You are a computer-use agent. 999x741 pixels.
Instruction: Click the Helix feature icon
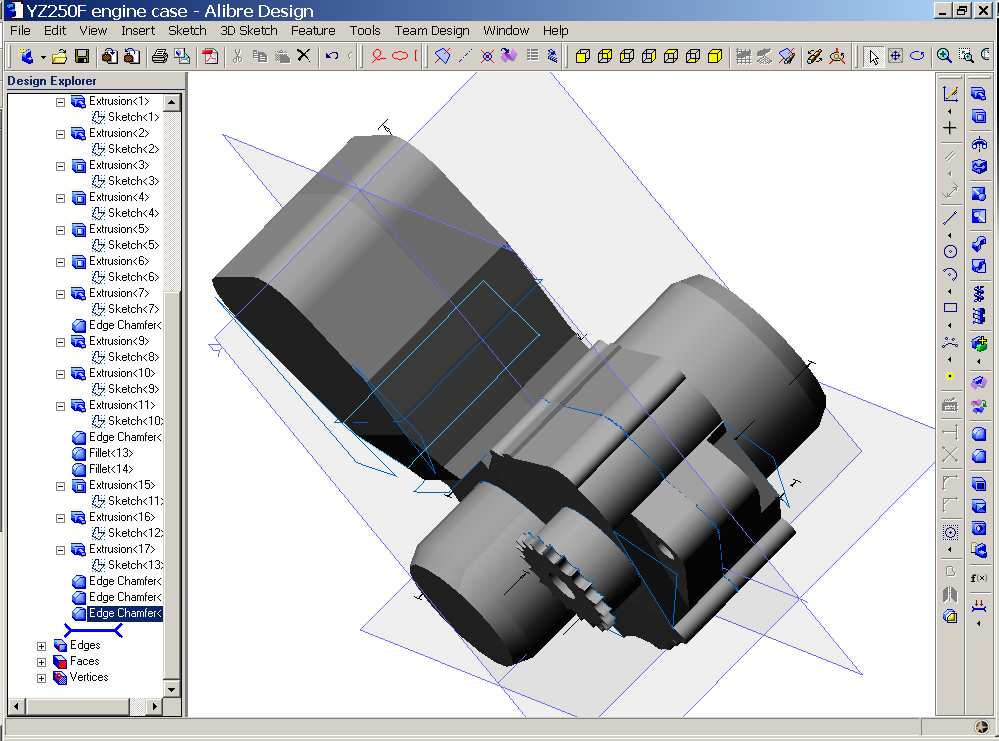[979, 294]
